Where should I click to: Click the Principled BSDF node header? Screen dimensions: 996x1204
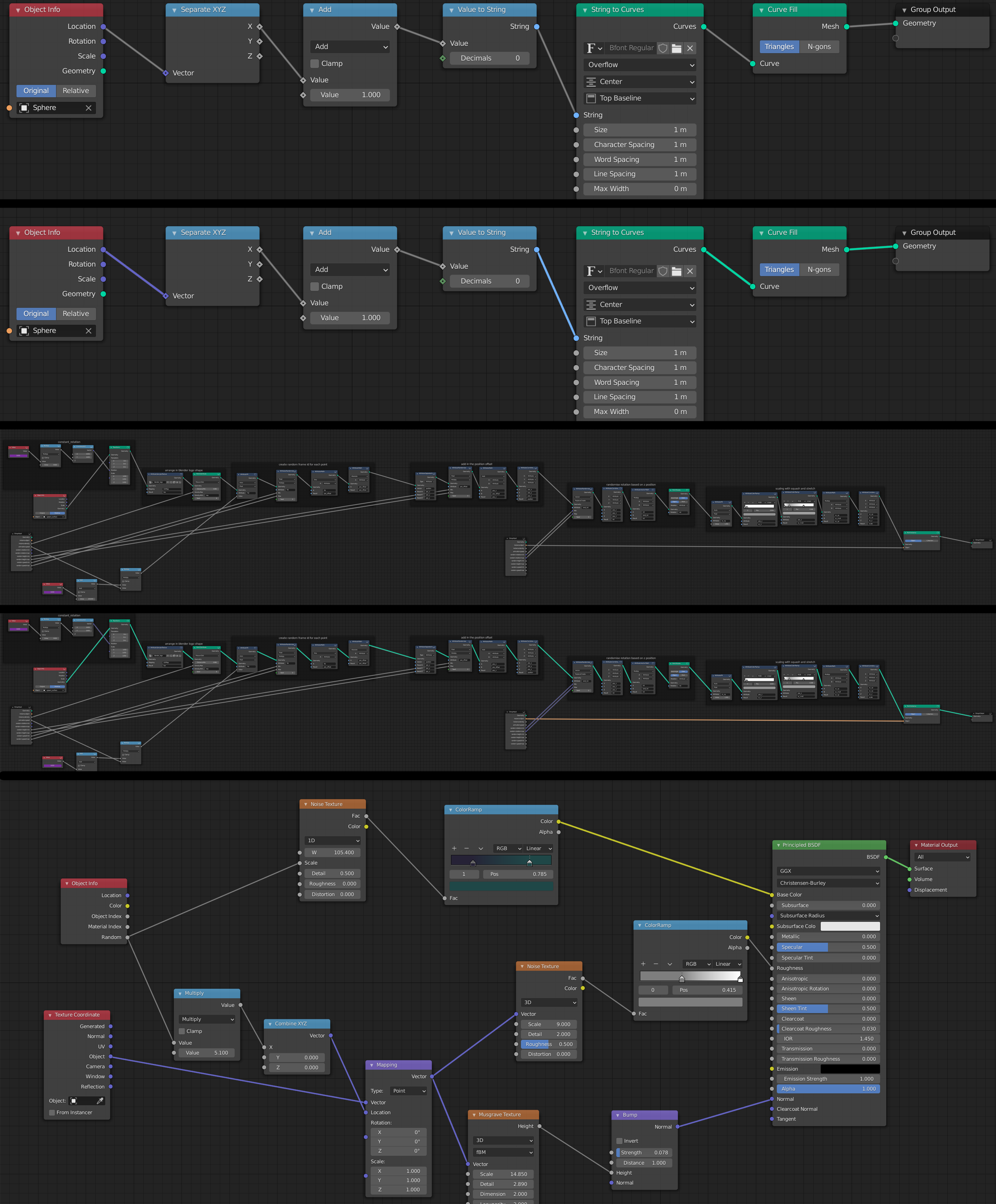[829, 845]
